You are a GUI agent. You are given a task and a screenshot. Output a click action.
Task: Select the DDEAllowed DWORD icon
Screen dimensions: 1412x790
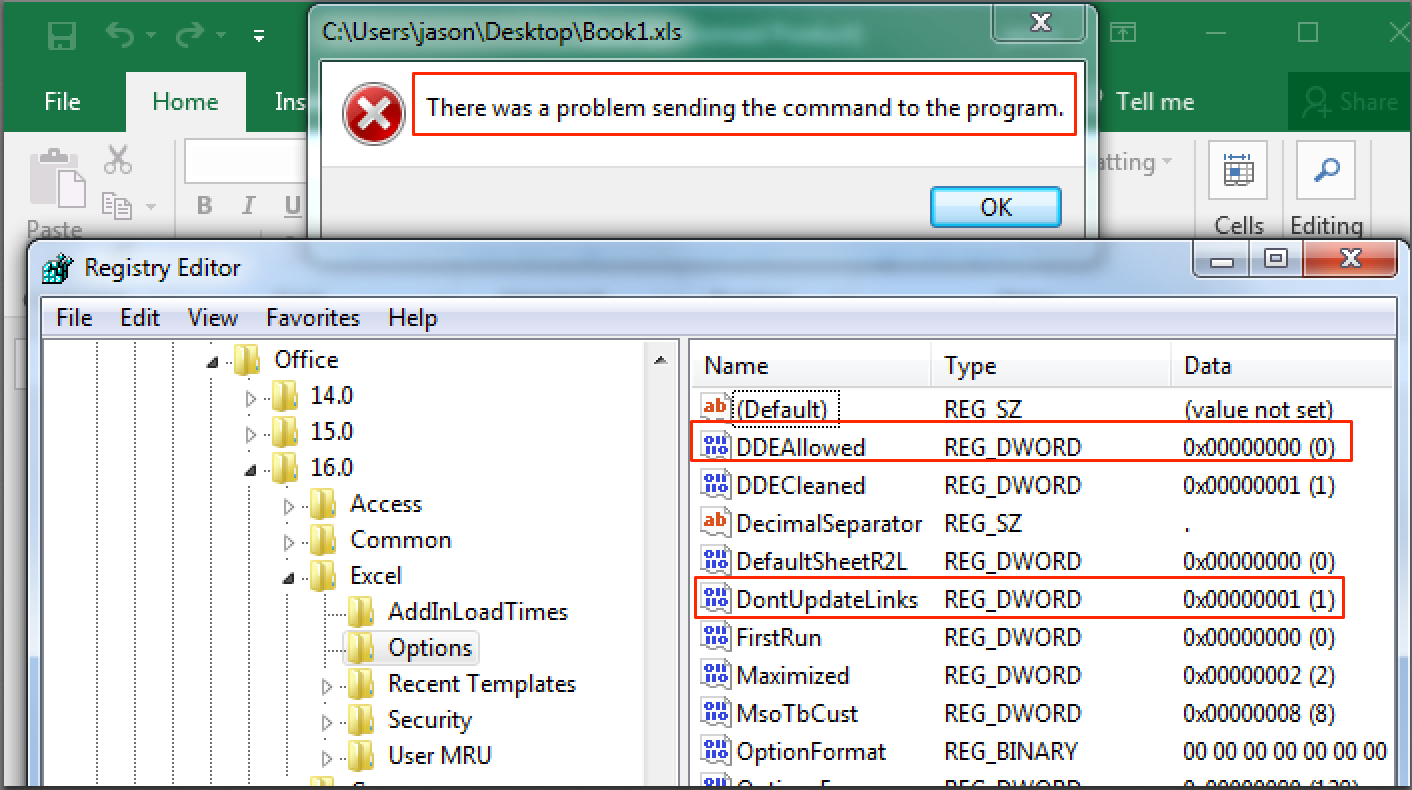[x=715, y=446]
